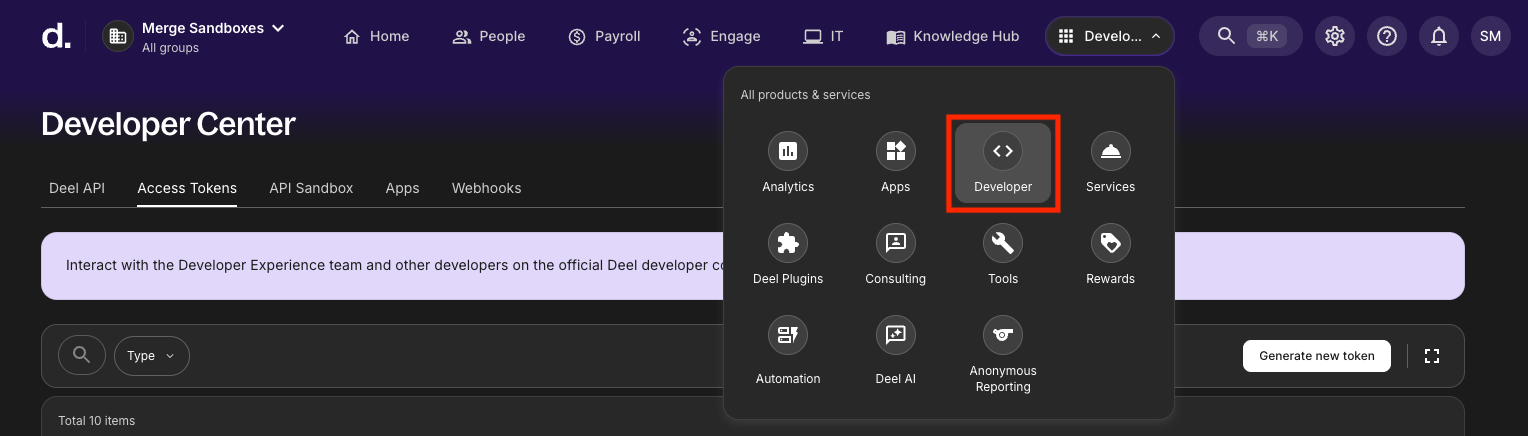Click the Deel Plugins puzzle icon
This screenshot has height=436, width=1528.
(x=788, y=243)
